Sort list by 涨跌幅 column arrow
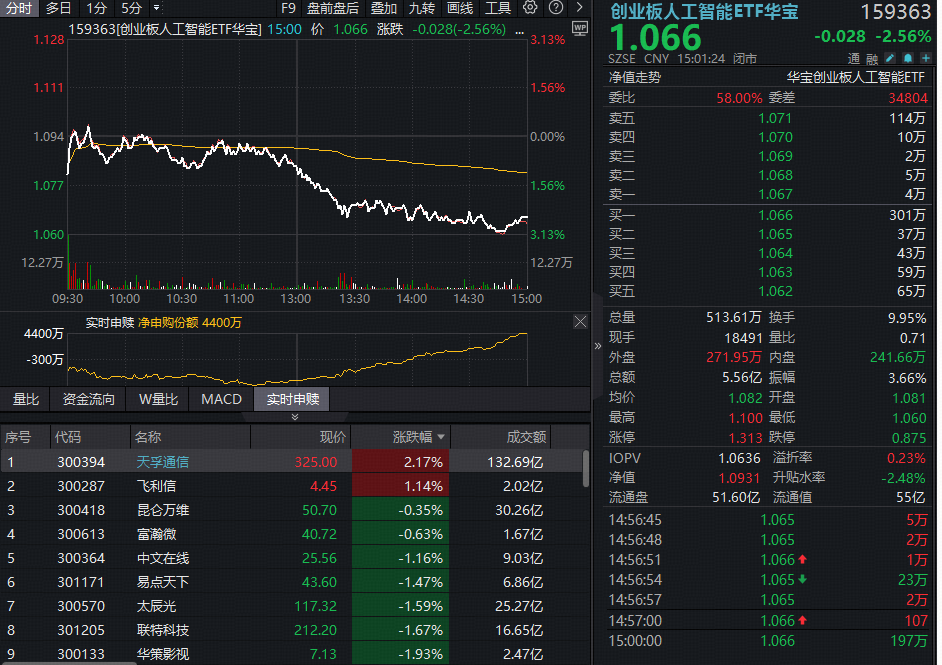This screenshot has height=665, width=942. (441, 437)
